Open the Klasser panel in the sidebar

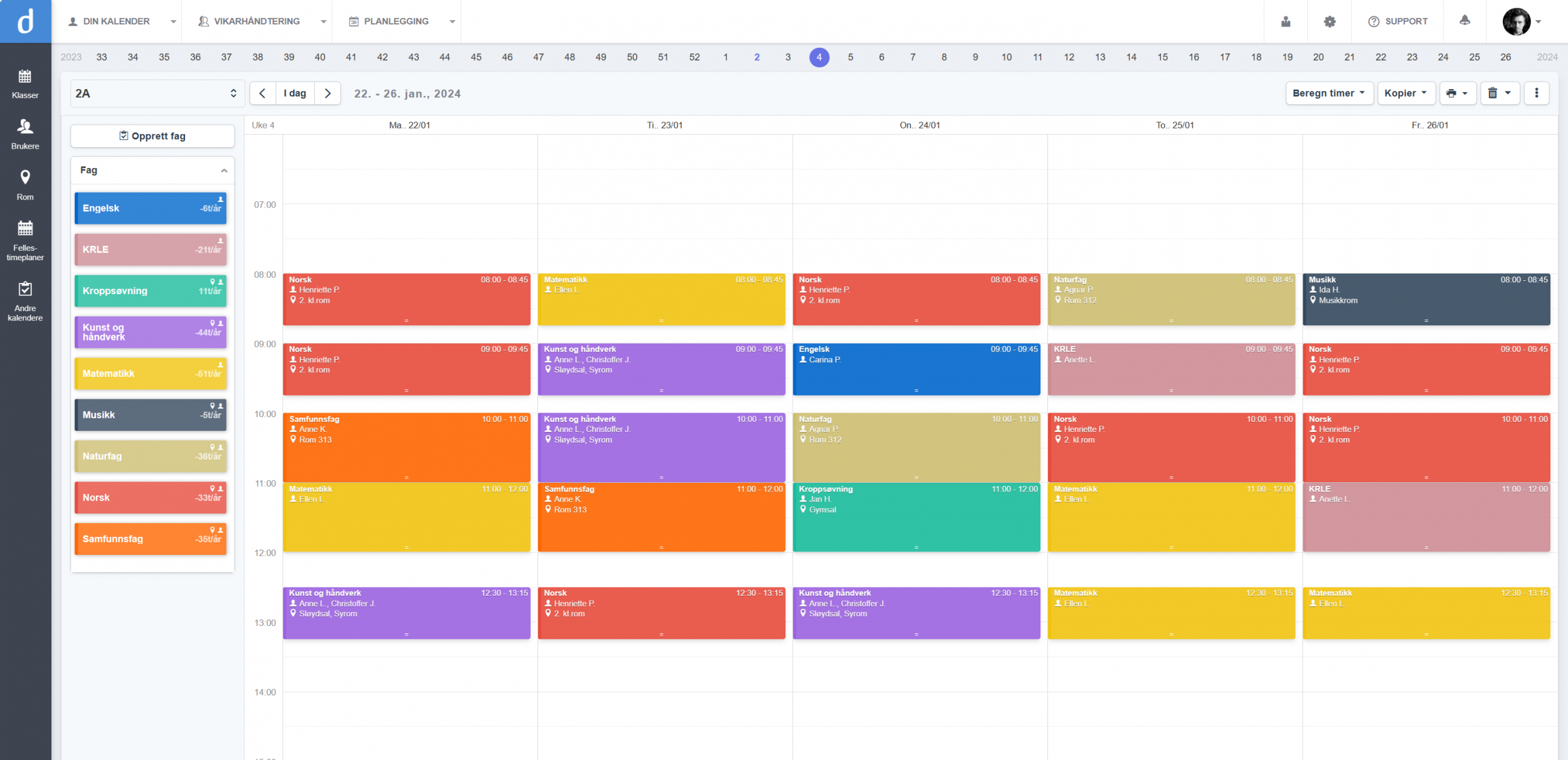[25, 83]
